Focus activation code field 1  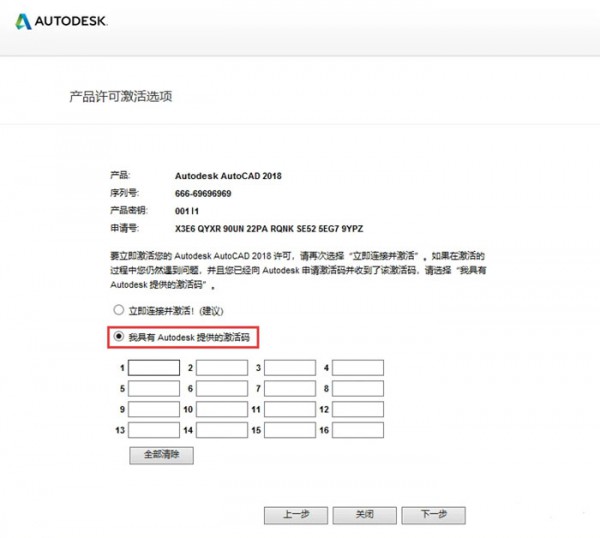(x=154, y=368)
